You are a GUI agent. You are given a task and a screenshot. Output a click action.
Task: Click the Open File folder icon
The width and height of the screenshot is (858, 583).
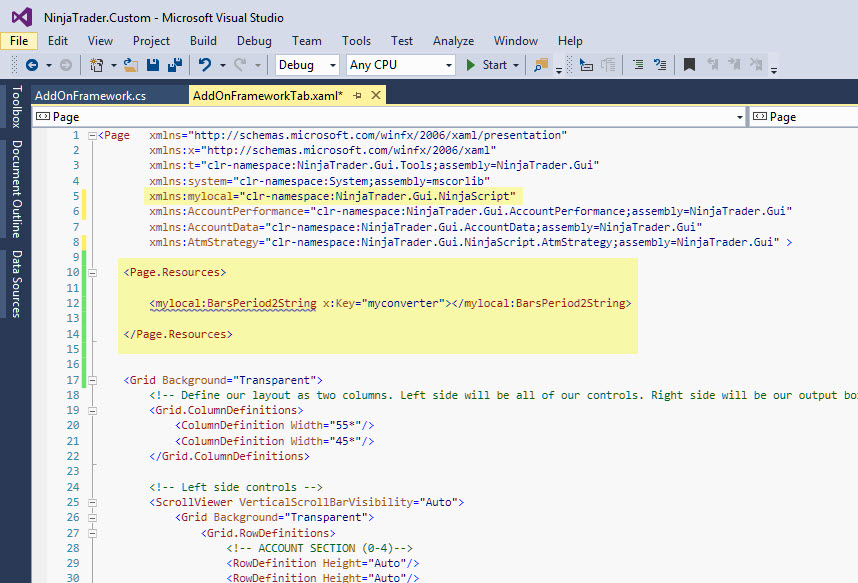coord(130,65)
